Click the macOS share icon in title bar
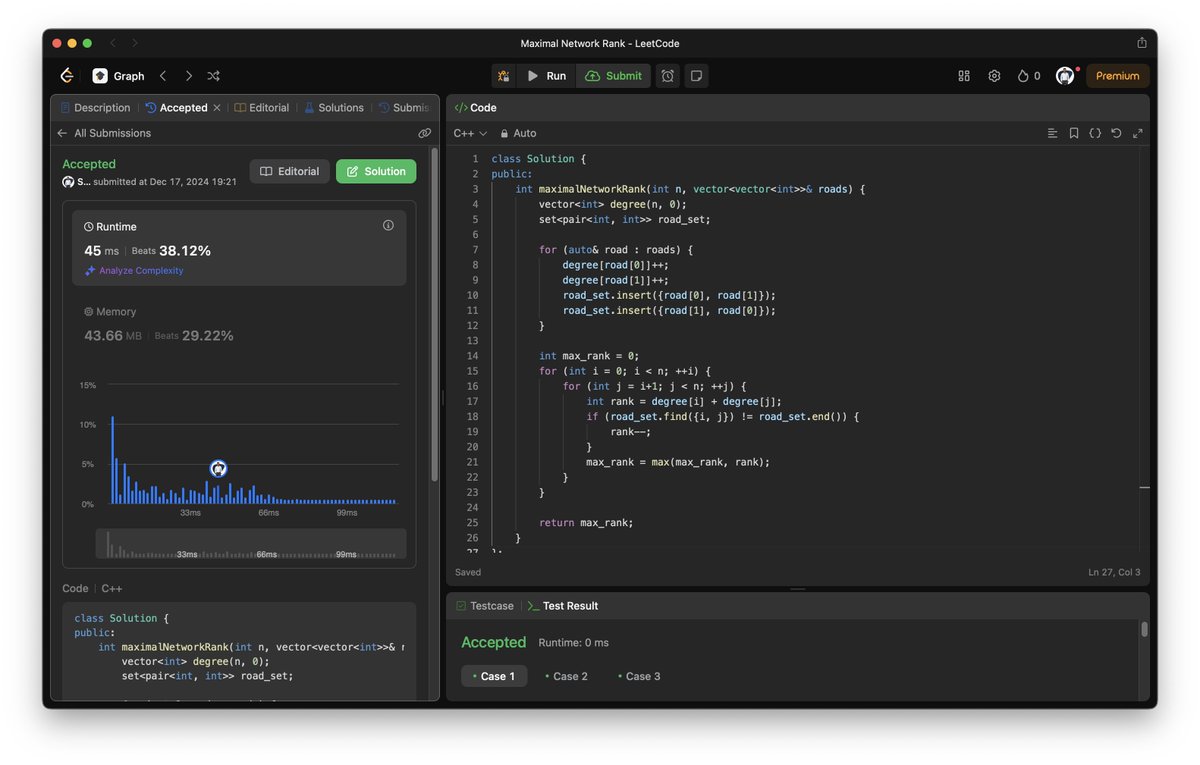The width and height of the screenshot is (1200, 765). [1142, 43]
